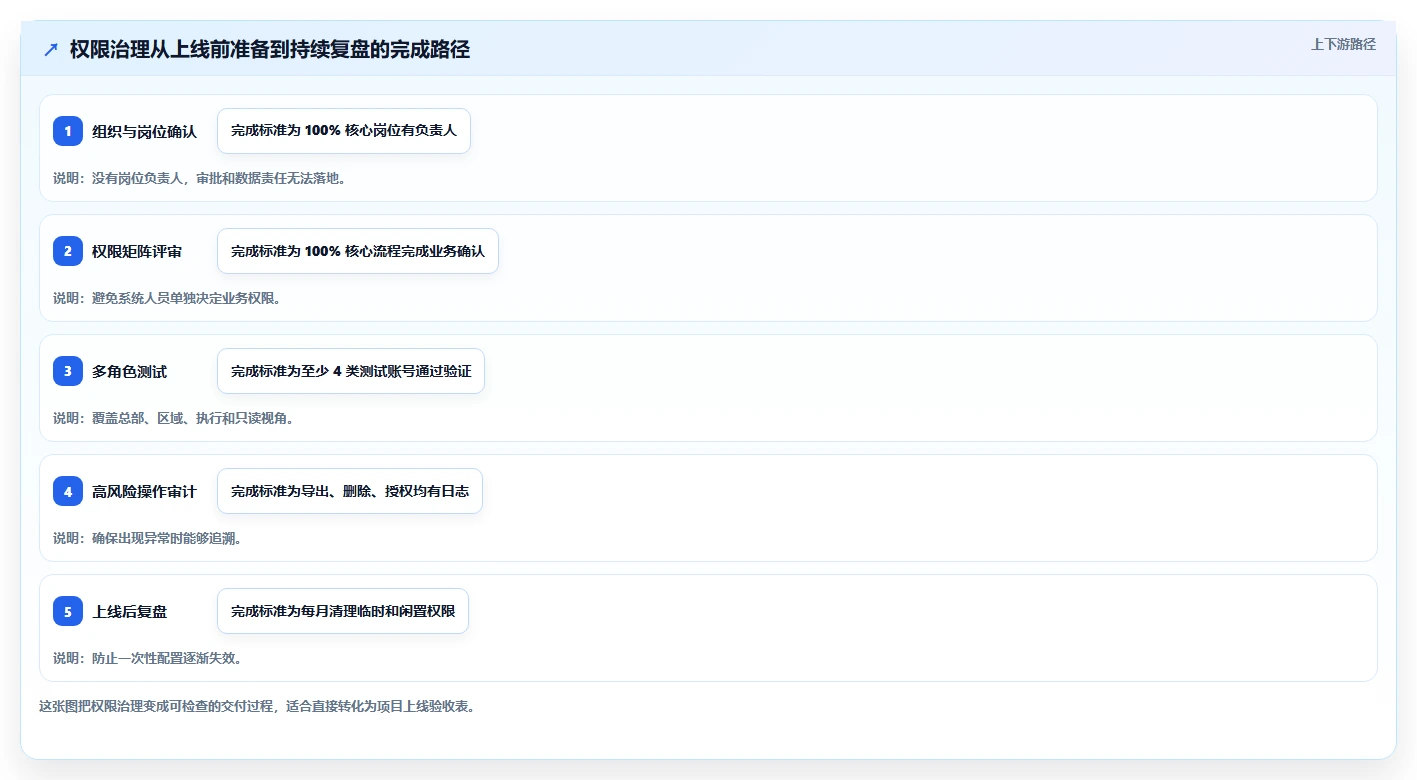The width and height of the screenshot is (1417, 780).
Task: Click the note 避免系统人员单独决定业务权限
Action: [167, 298]
